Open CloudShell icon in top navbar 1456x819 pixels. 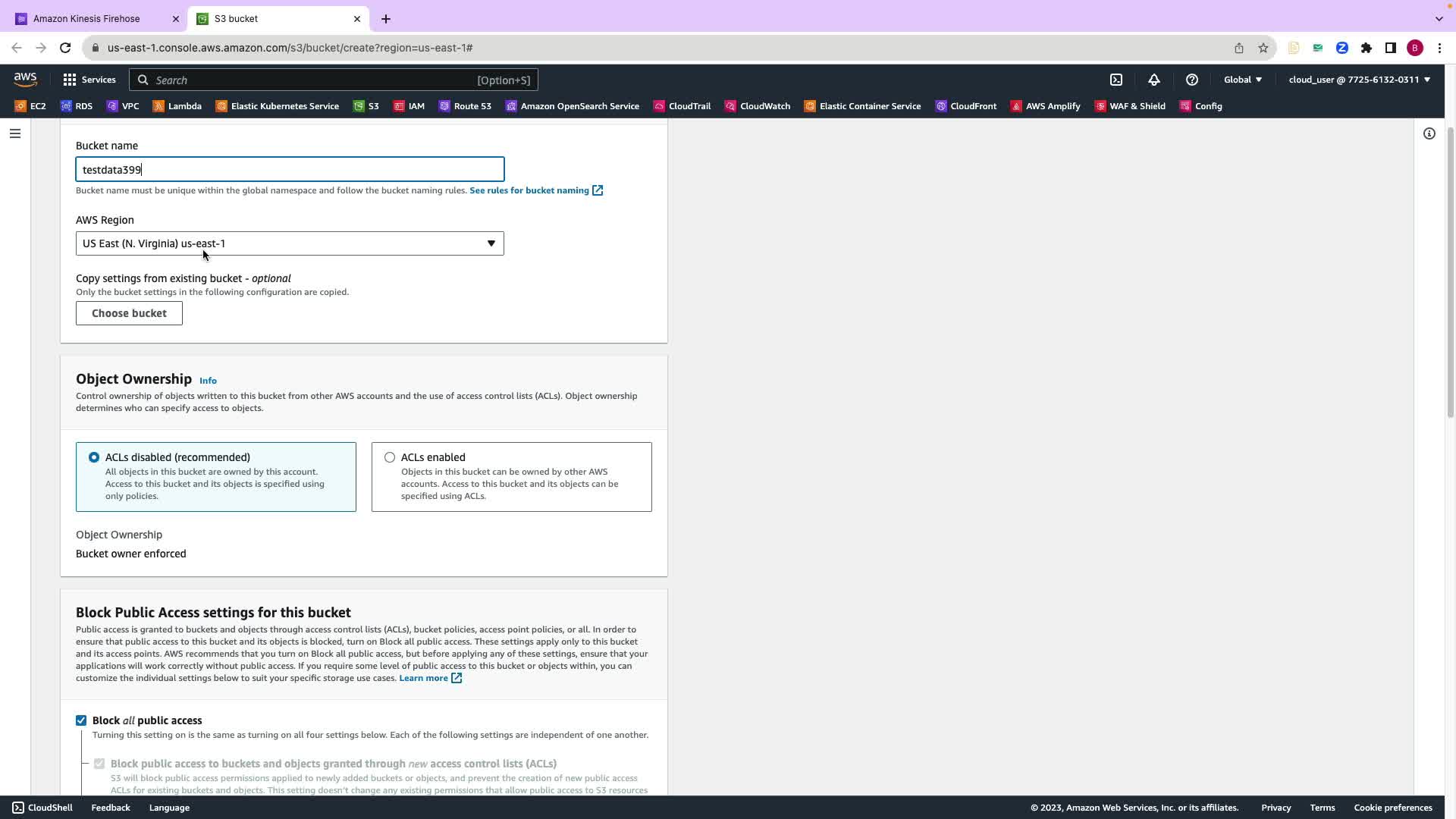1116,80
